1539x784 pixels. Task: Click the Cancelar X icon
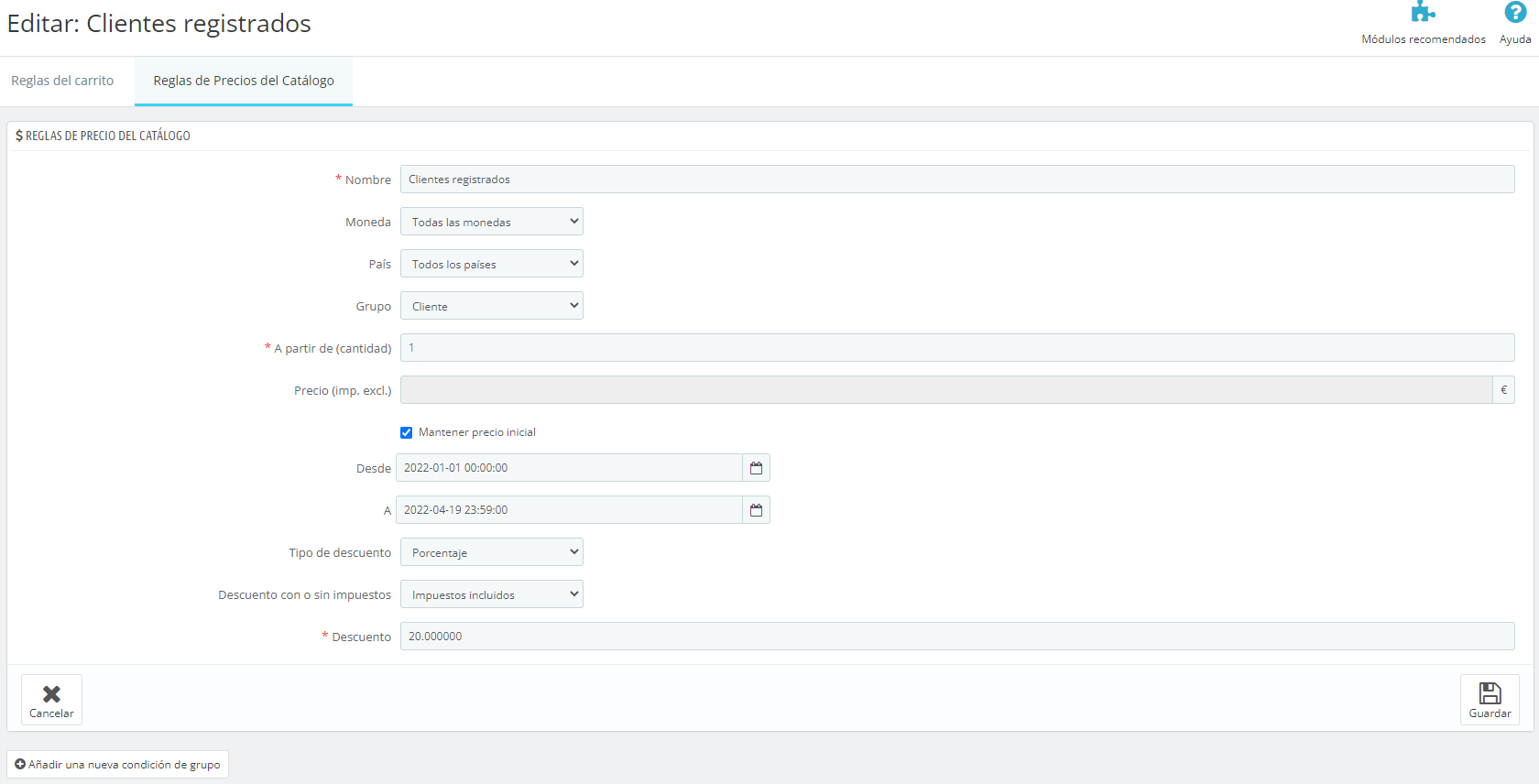[51, 694]
